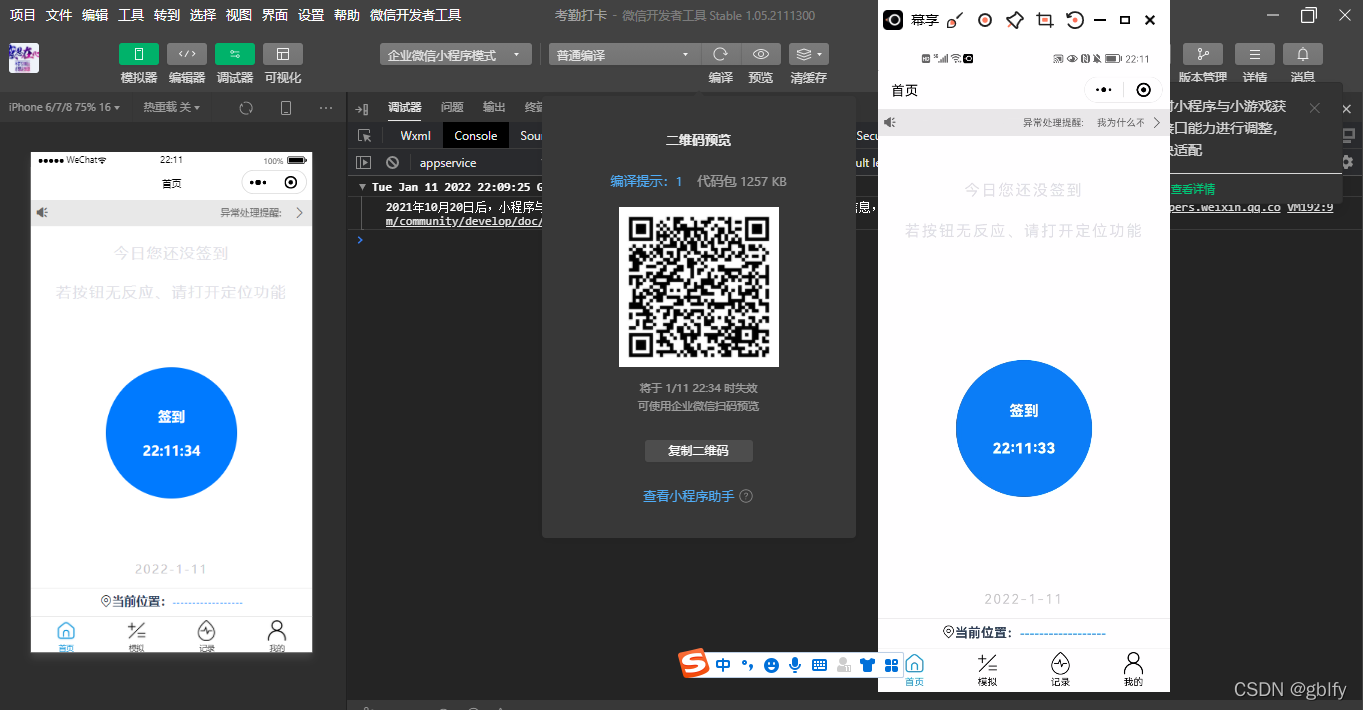Pin the 幕享 window on top
The height and width of the screenshot is (710, 1363).
(x=1015, y=20)
